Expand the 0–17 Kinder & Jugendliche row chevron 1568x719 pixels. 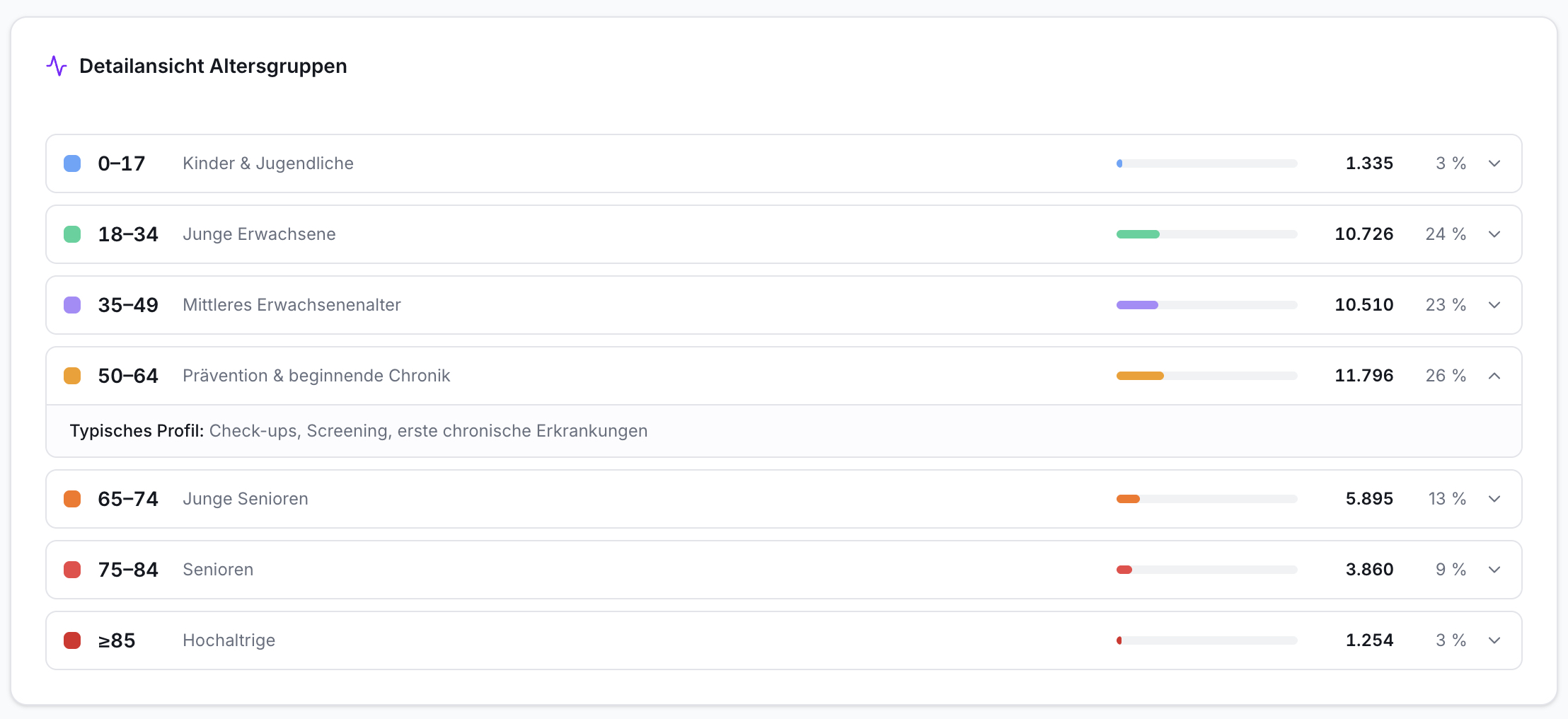pyautogui.click(x=1494, y=163)
